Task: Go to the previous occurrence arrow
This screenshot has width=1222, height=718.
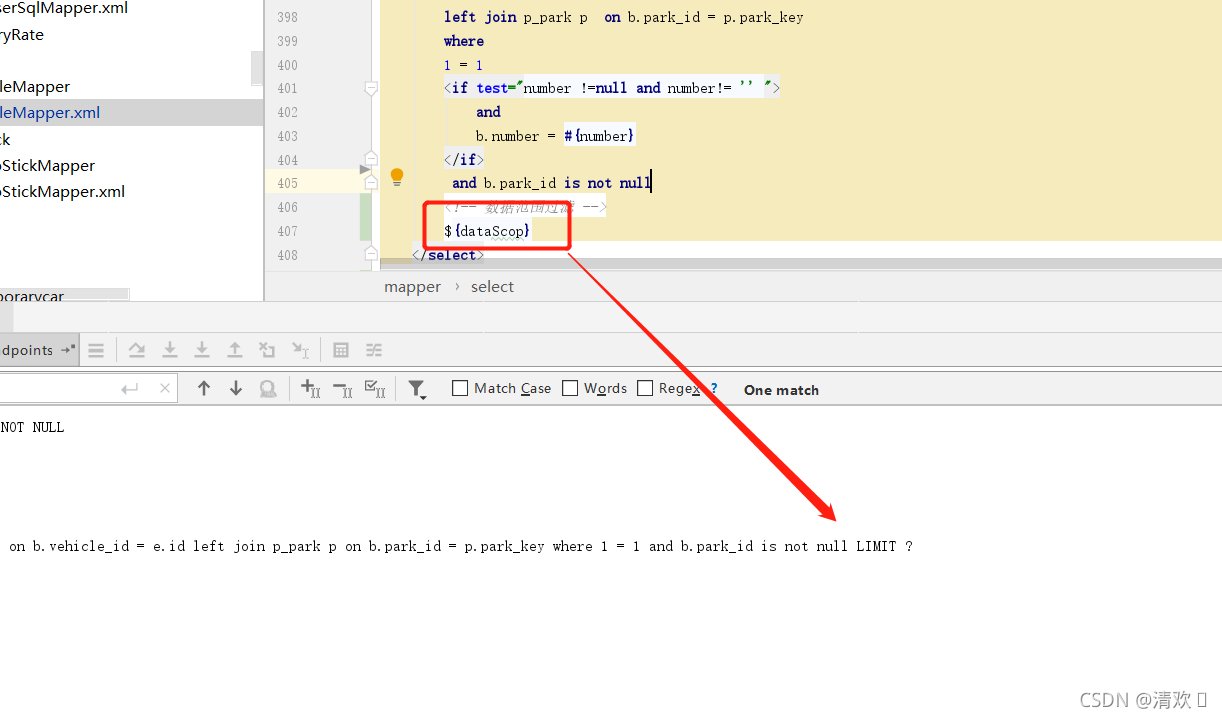Action: click(204, 389)
